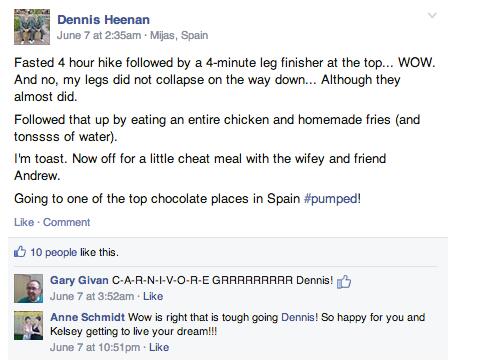Click Anne Schmidt's avatar thumbnail
The height and width of the screenshot is (361, 487).
tap(28, 325)
